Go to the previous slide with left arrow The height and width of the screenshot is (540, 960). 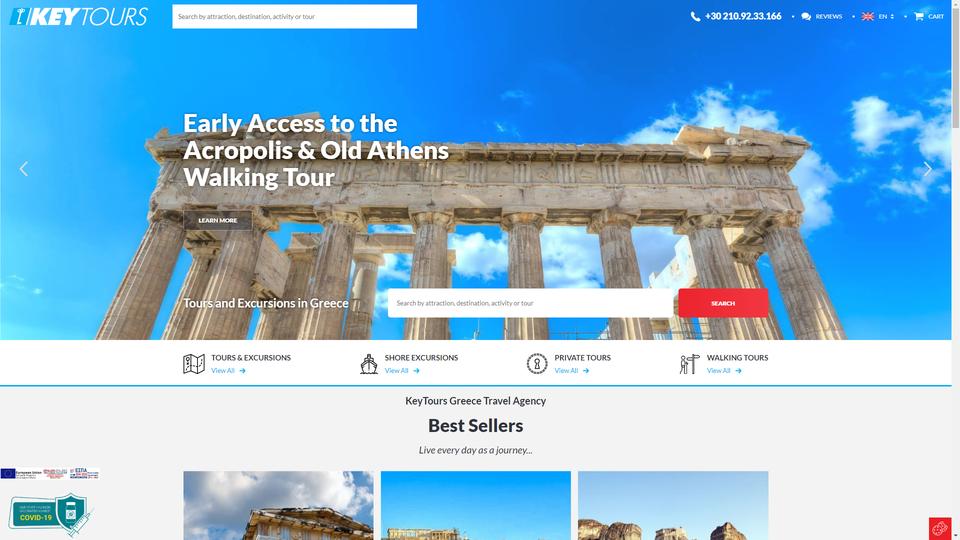click(x=24, y=169)
